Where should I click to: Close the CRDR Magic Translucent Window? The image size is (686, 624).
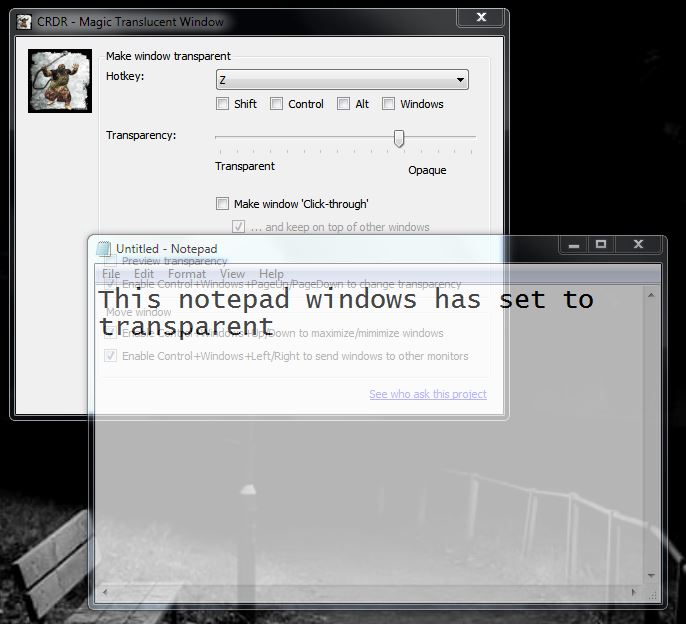481,18
